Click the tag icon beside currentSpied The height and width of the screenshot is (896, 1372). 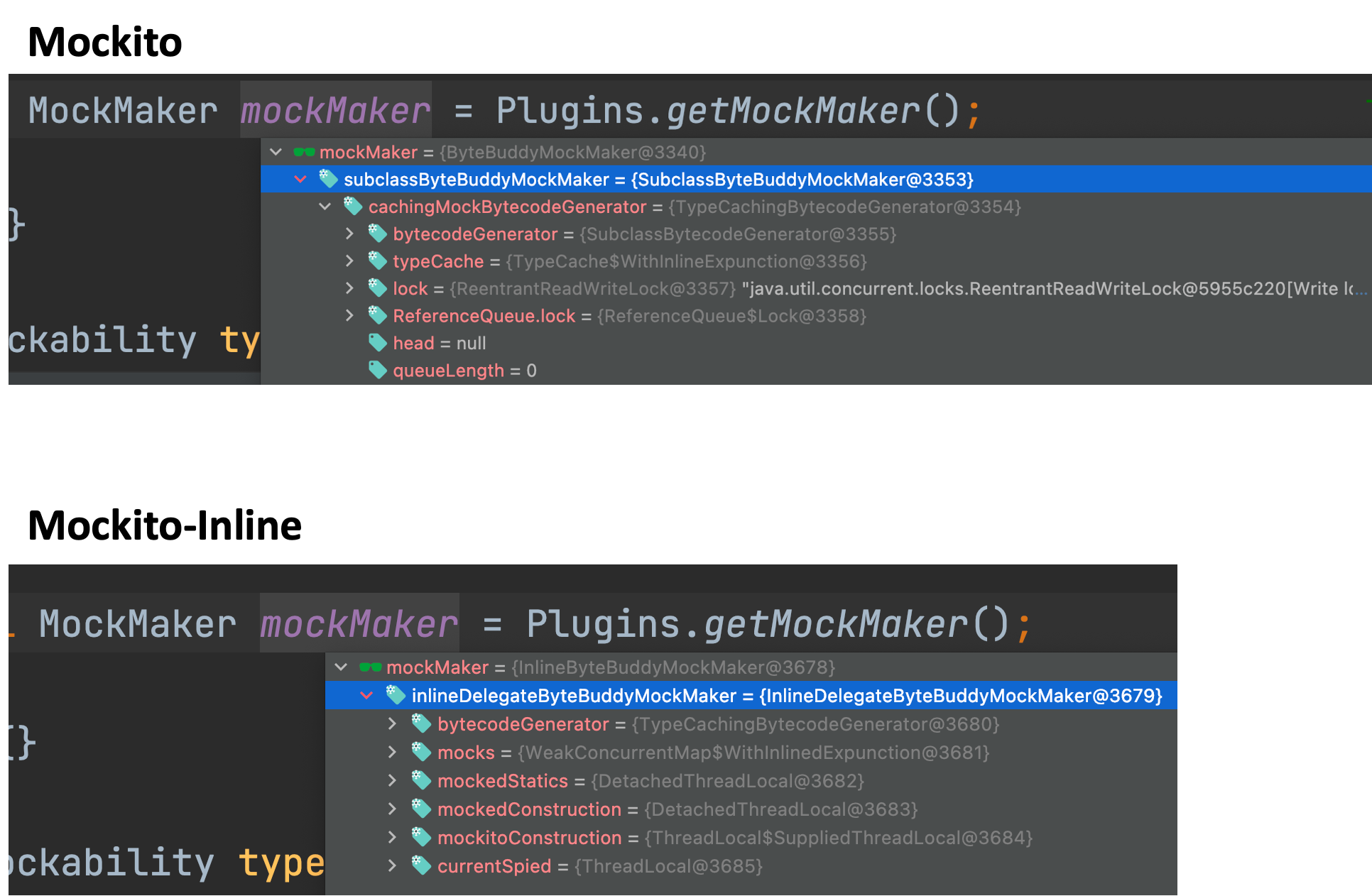[x=421, y=866]
